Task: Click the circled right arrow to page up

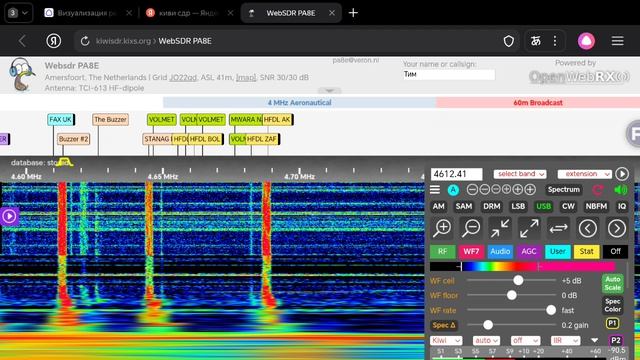Action: tap(617, 228)
